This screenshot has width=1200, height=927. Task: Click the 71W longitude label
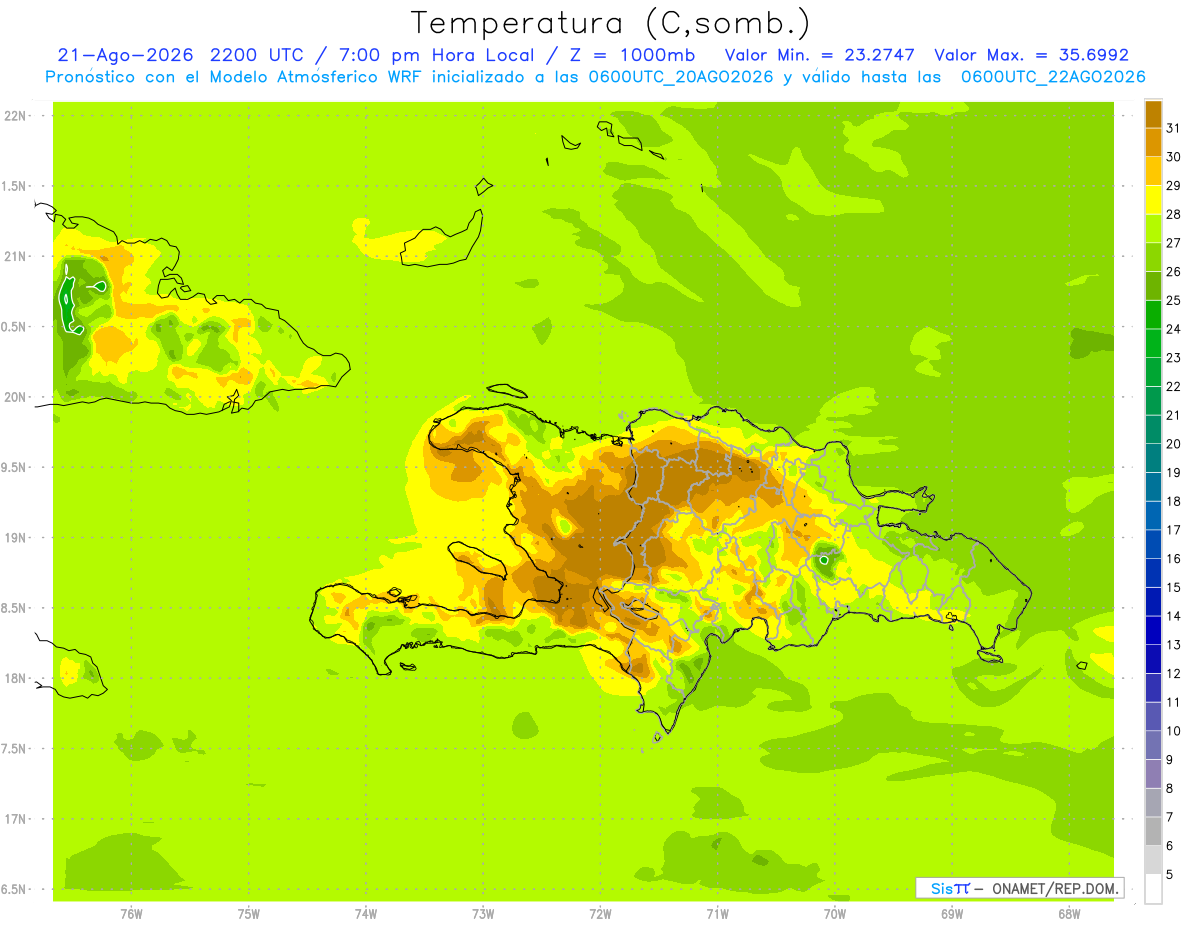point(717,913)
